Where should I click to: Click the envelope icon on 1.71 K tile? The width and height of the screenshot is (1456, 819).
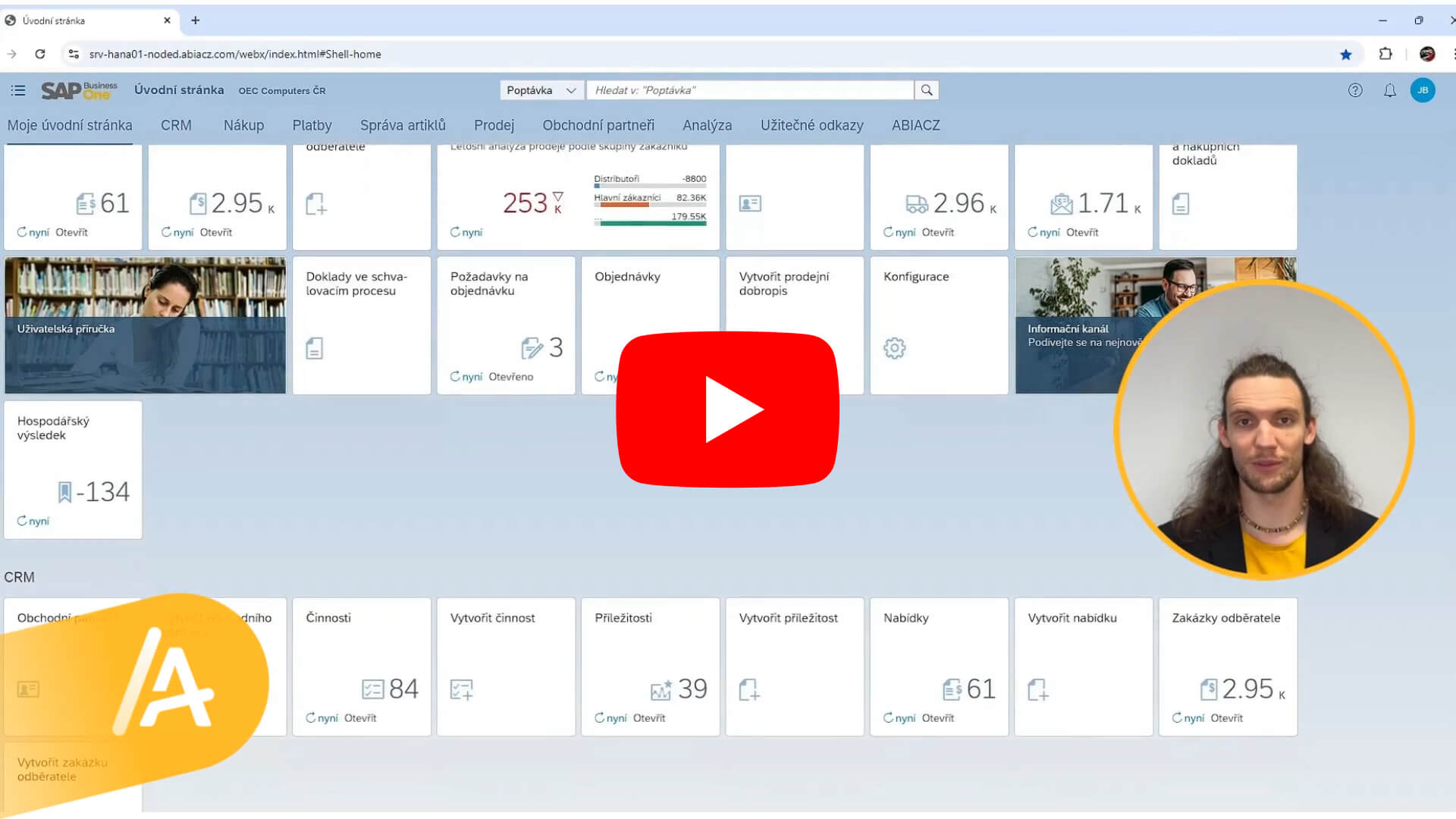[1062, 204]
